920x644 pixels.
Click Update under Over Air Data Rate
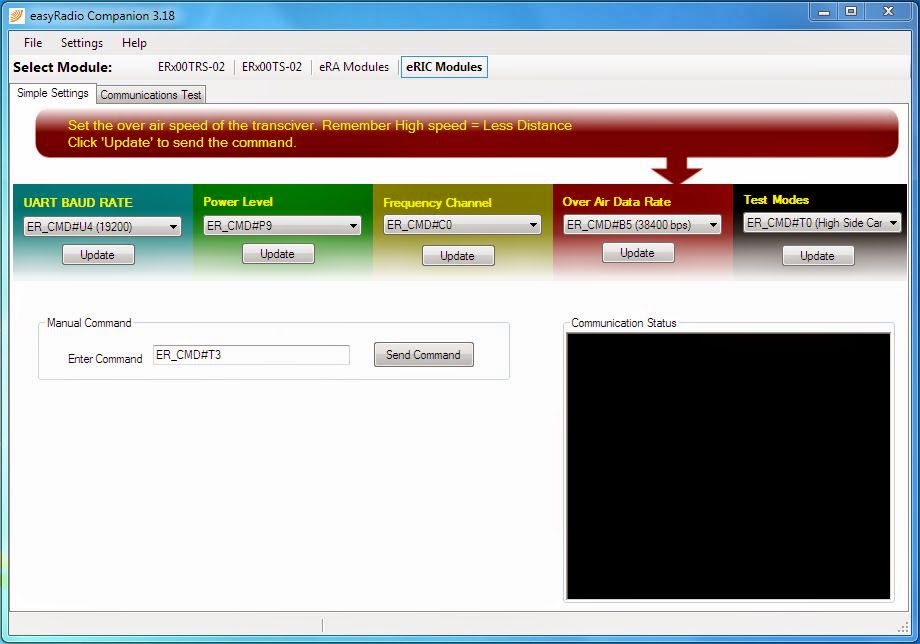(x=638, y=253)
